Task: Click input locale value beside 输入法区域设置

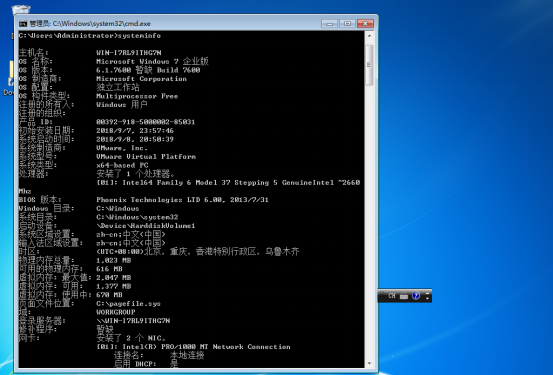Action: point(131,243)
